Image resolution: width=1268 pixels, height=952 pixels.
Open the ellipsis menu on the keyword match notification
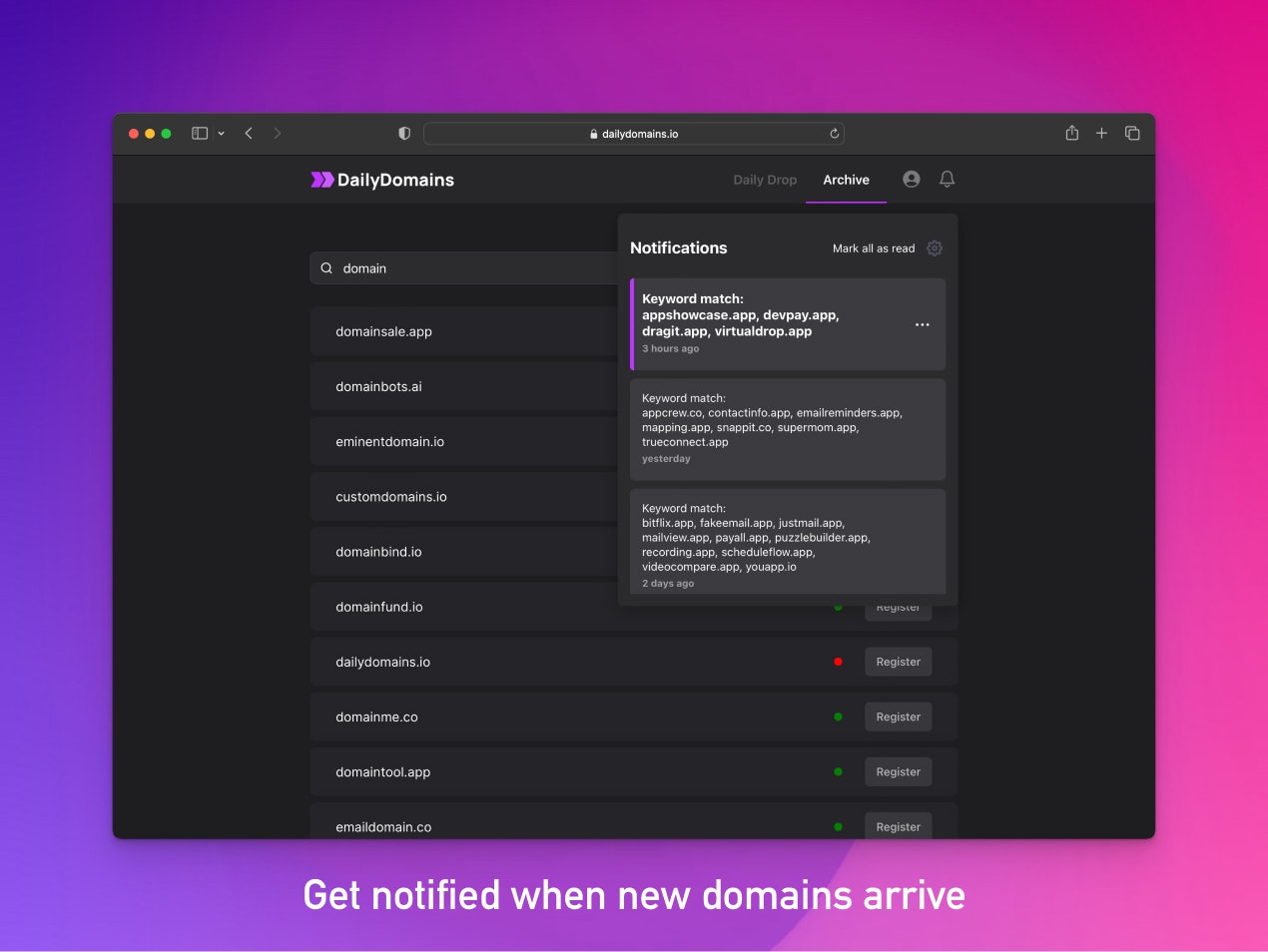(x=923, y=324)
